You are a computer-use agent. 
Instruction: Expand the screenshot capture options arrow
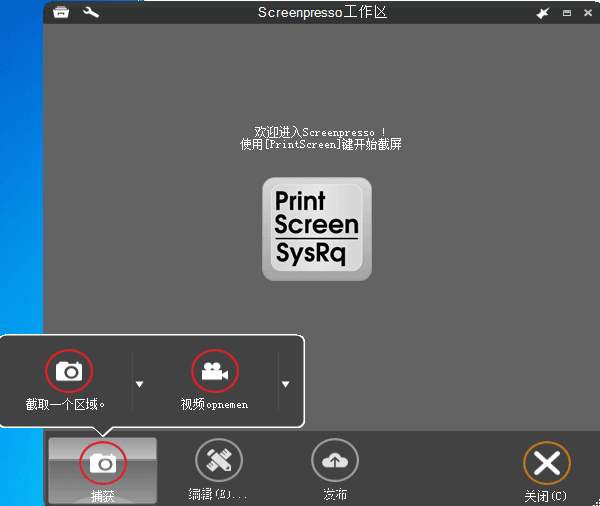coord(140,384)
